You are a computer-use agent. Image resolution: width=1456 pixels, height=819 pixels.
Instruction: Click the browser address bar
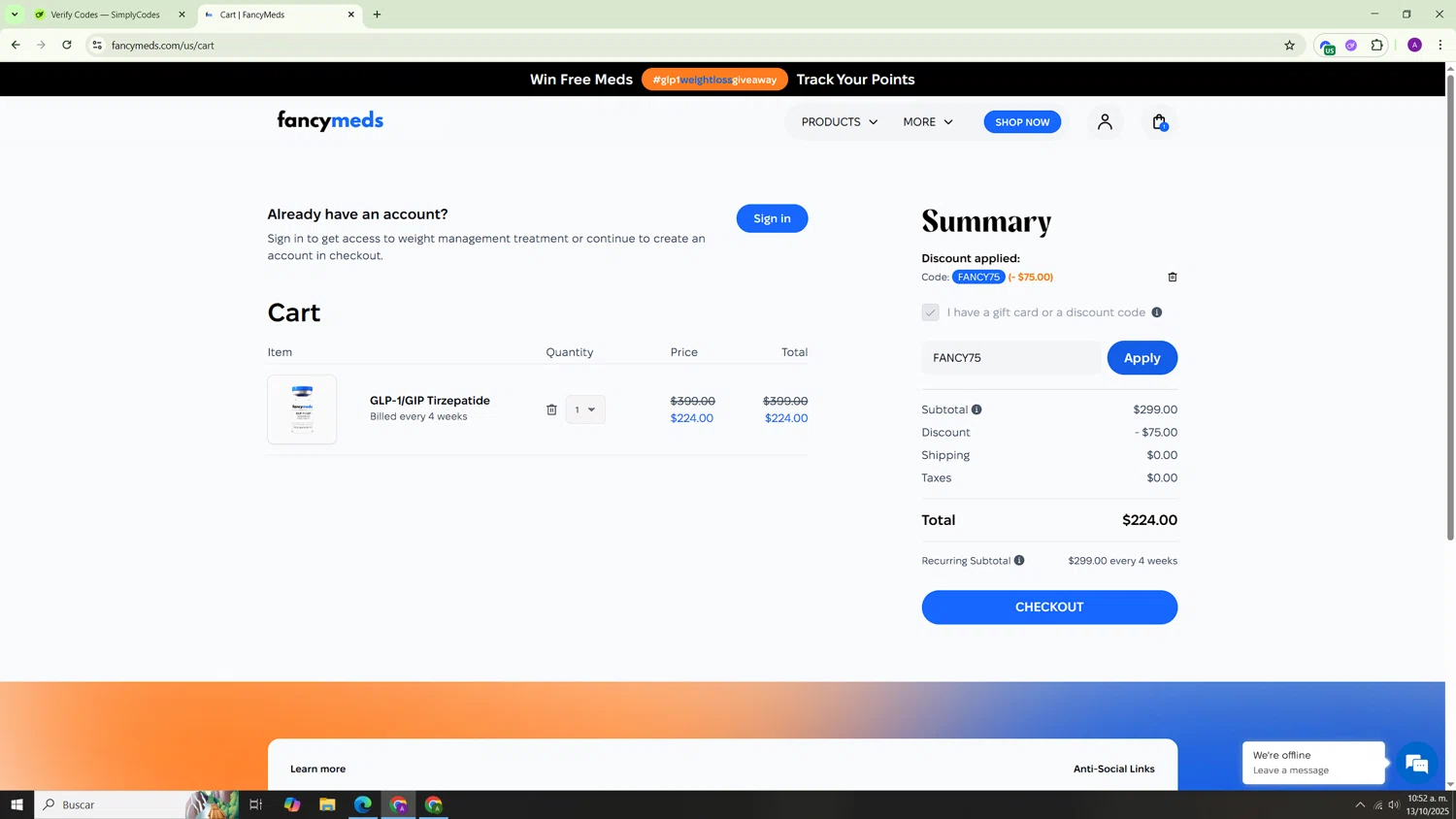tap(679, 45)
